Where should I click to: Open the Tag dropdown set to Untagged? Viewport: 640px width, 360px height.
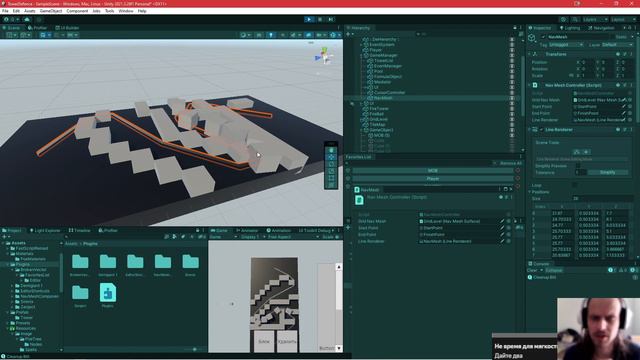pyautogui.click(x=566, y=44)
